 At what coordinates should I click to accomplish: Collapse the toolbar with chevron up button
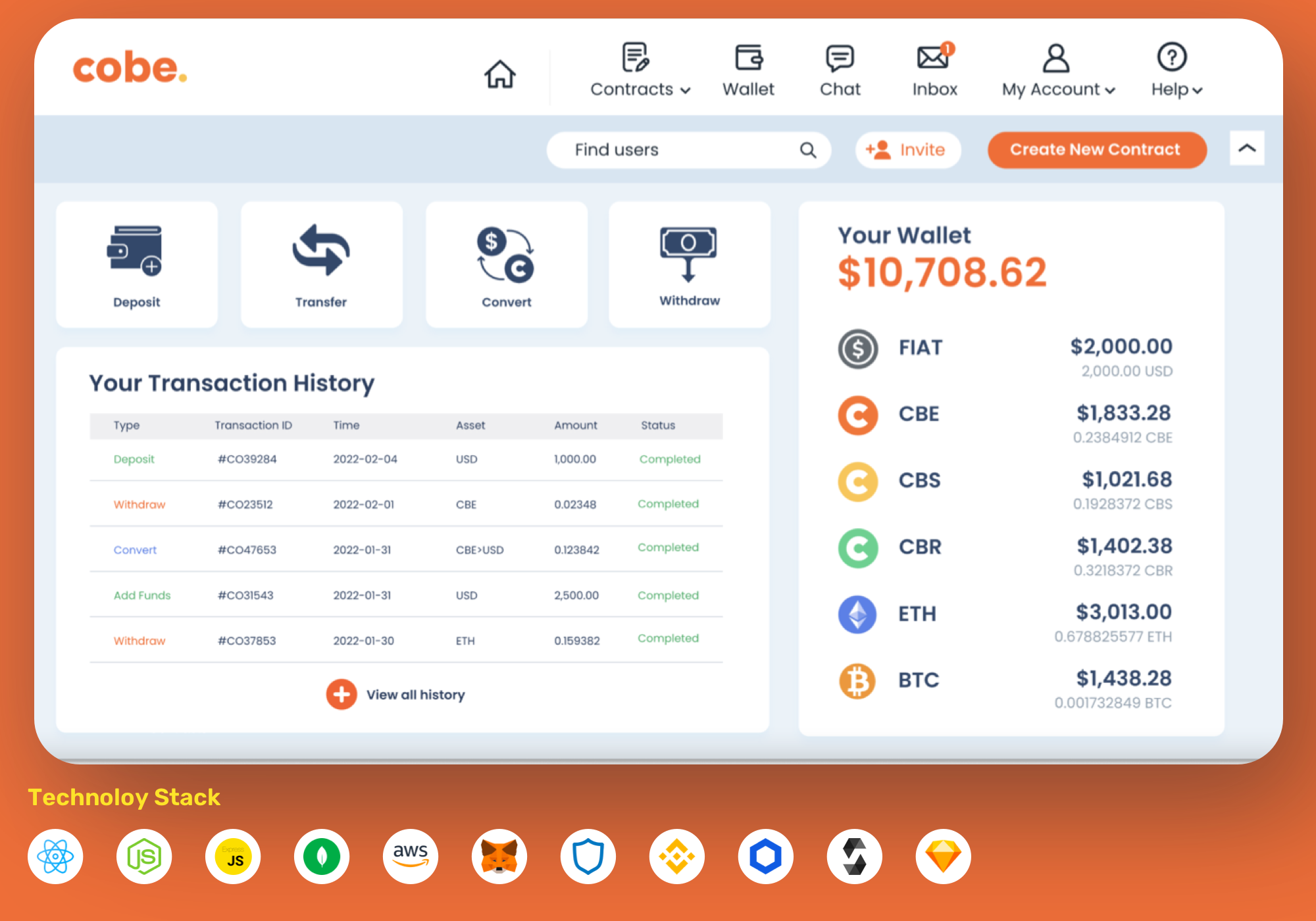[x=1246, y=148]
